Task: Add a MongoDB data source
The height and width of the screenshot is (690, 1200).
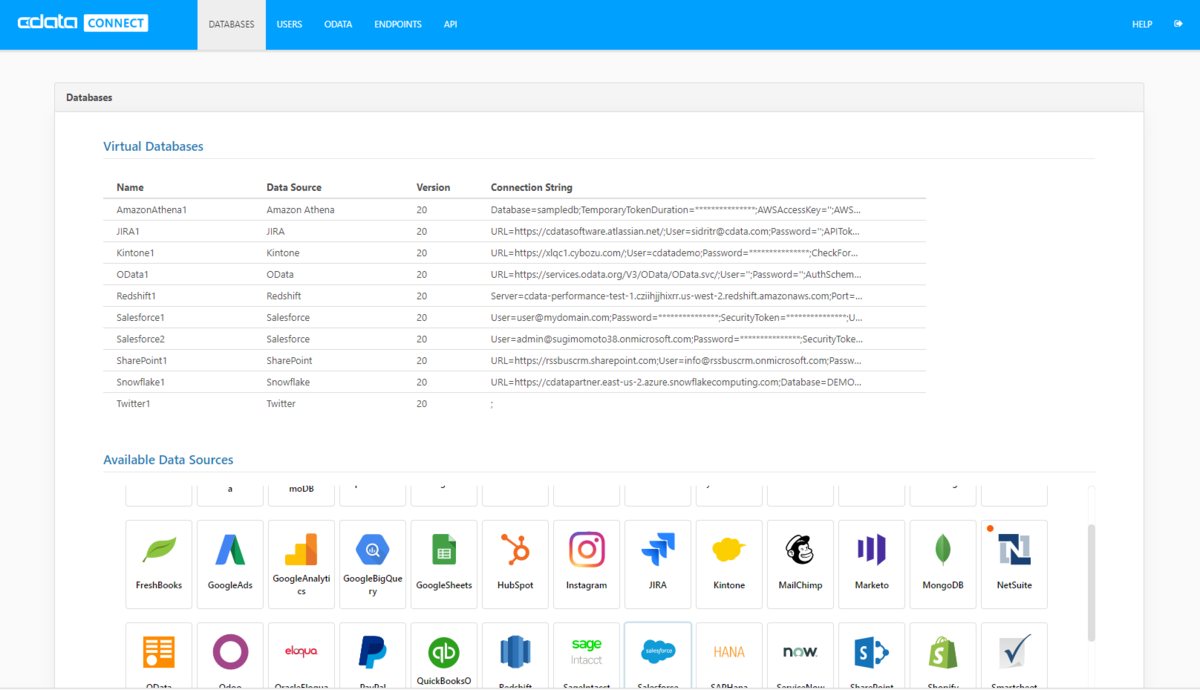Action: click(x=943, y=564)
